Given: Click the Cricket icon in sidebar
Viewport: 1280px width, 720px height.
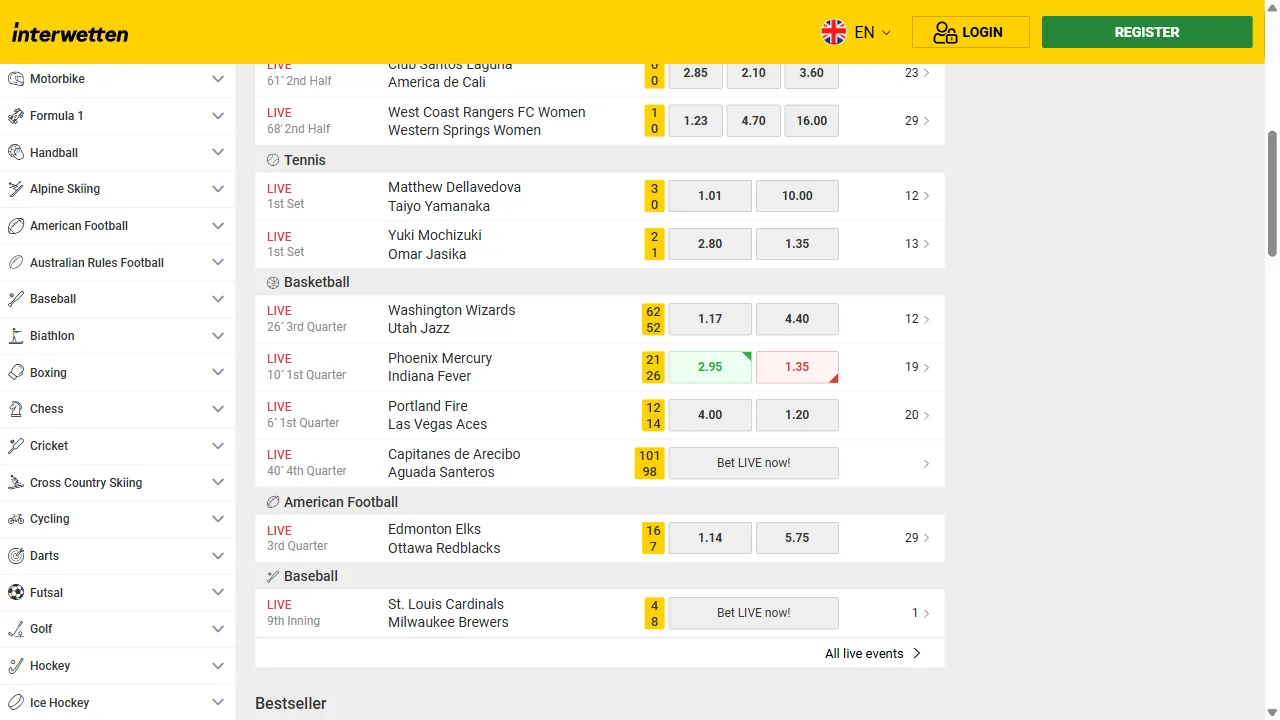Looking at the screenshot, I should coord(16,446).
